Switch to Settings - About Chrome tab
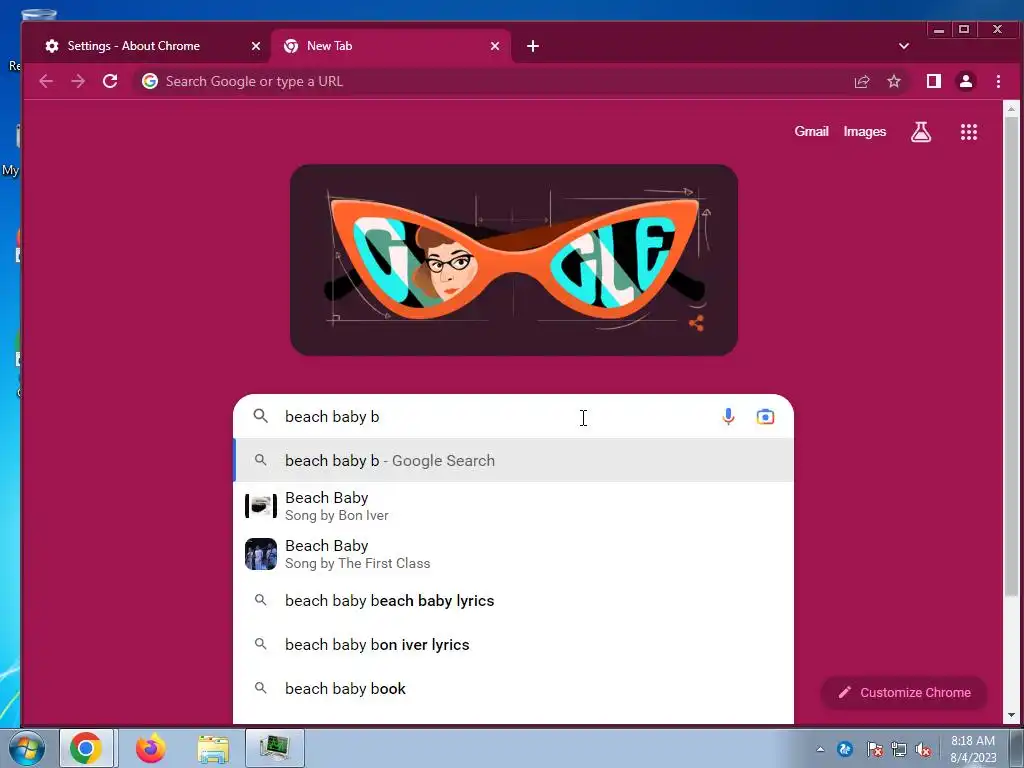Screen dimensions: 1024x768 coord(134,46)
